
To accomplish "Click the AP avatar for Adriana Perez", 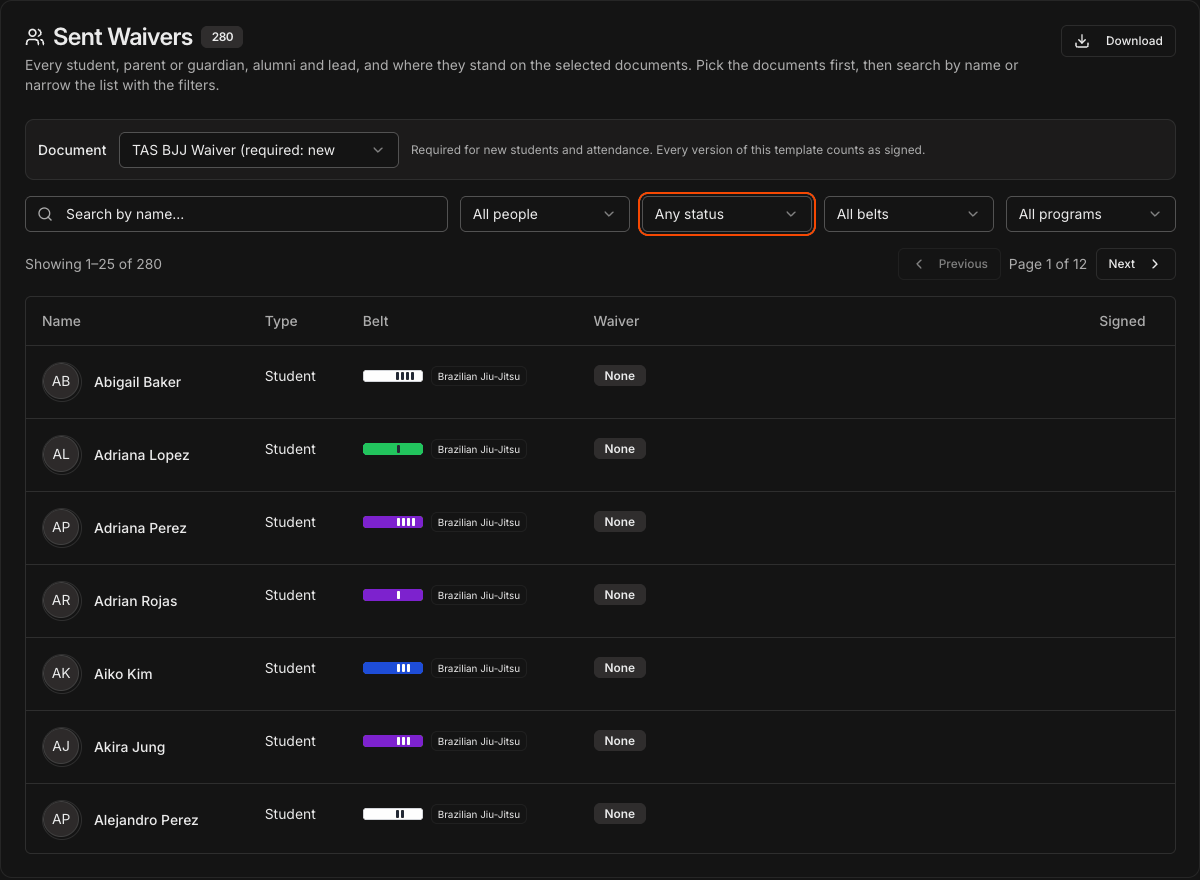I will point(61,528).
